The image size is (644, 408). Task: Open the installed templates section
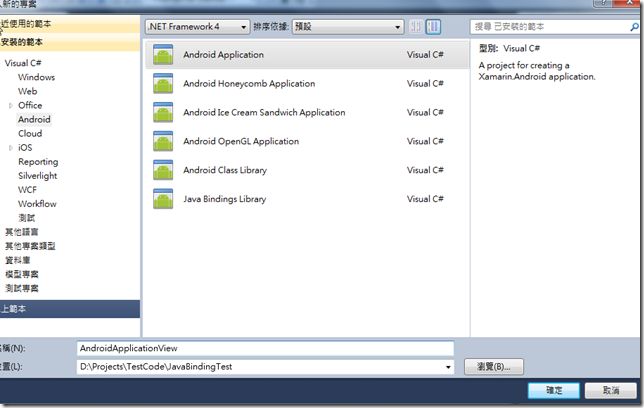coord(70,42)
